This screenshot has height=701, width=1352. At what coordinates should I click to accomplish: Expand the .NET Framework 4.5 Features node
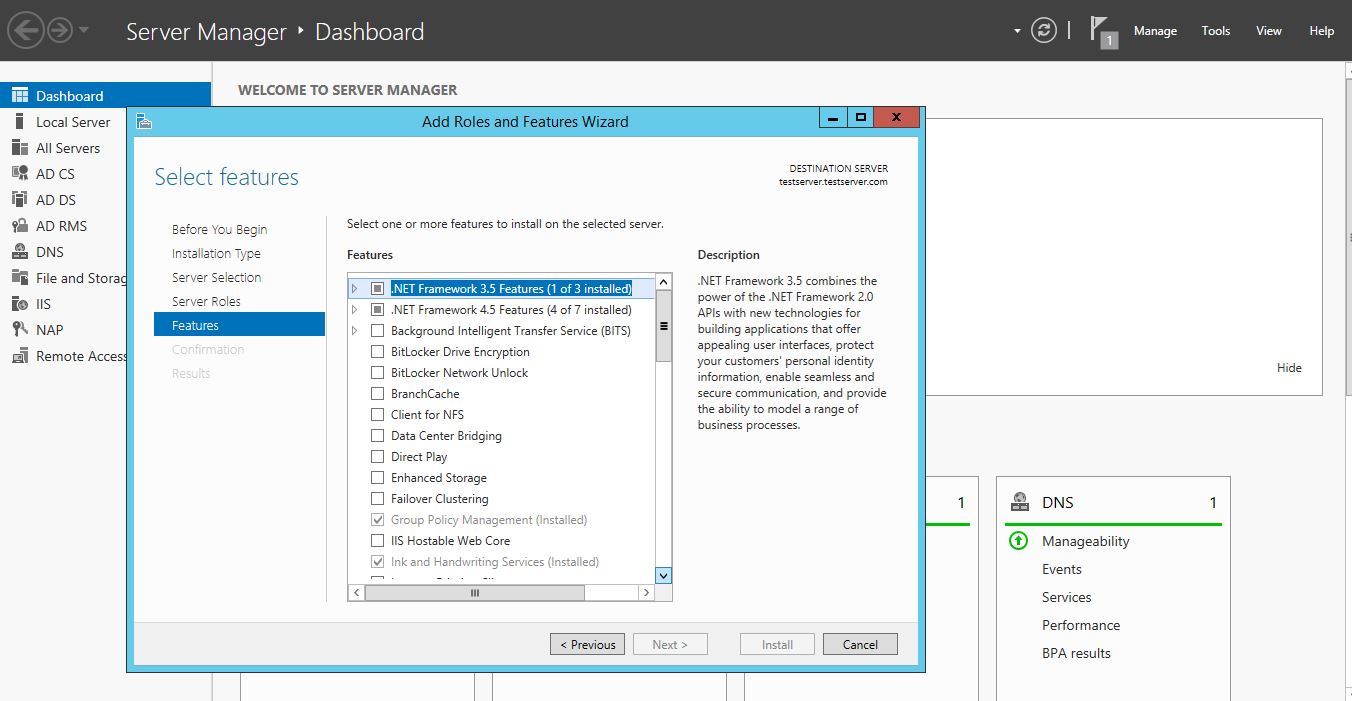[x=354, y=310]
